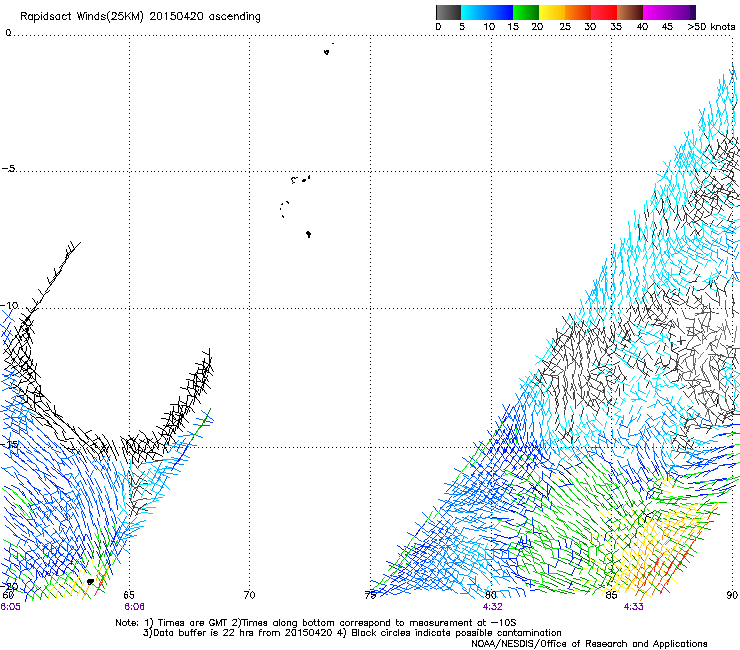The height and width of the screenshot is (650, 740).
Task: Click the purple time label '6:05'
Action: point(10,607)
